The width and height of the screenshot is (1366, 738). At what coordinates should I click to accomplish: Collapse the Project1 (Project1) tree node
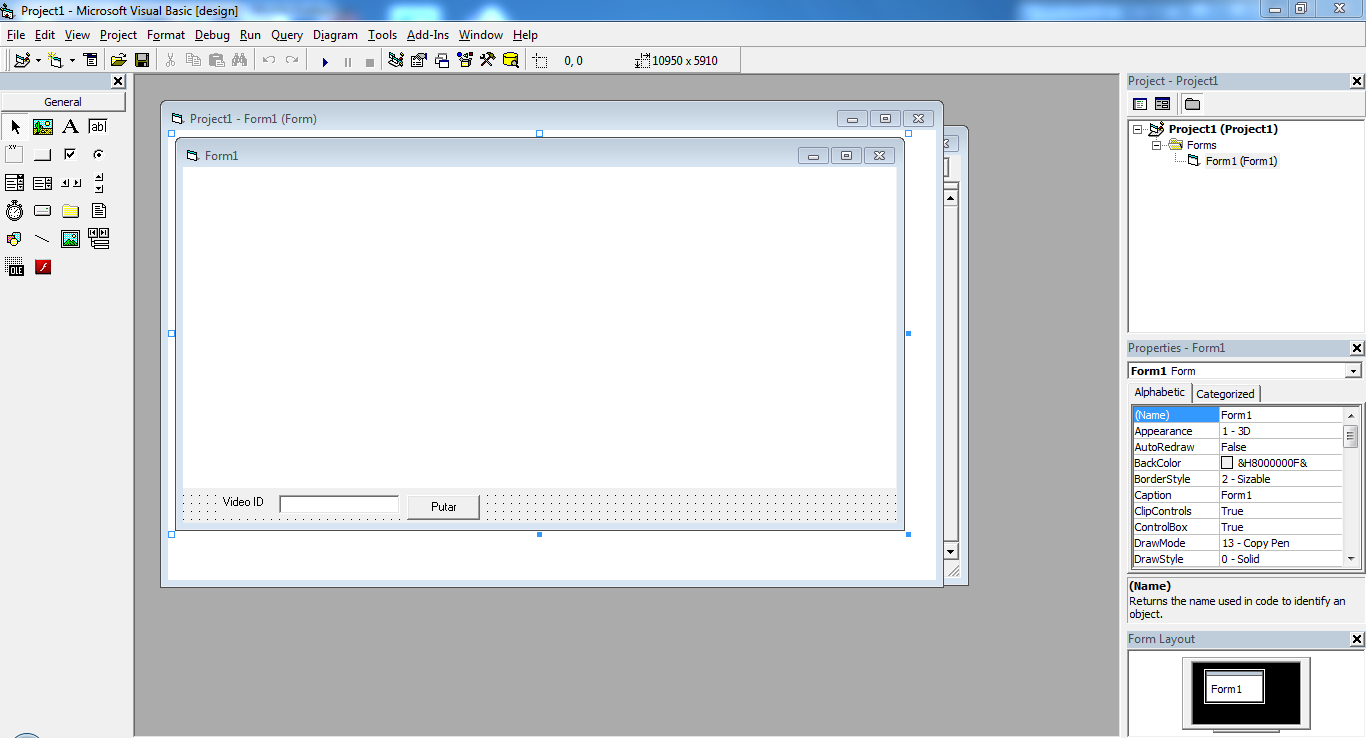(x=1137, y=128)
